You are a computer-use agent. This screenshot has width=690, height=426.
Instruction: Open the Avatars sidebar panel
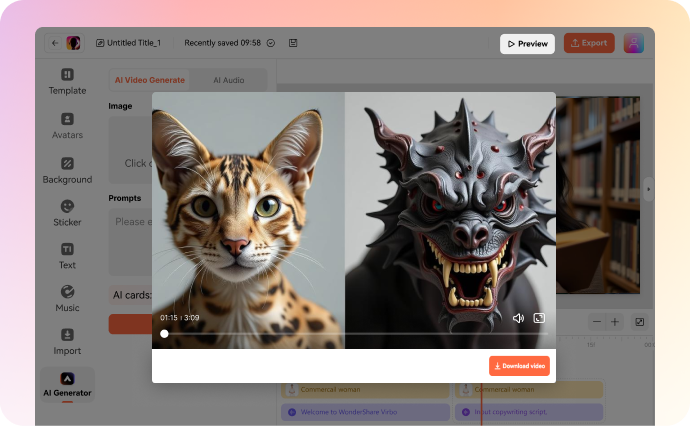67,126
